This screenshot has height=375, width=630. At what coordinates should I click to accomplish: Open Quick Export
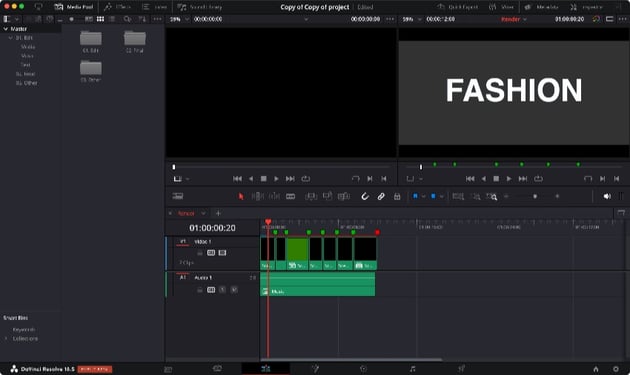click(x=458, y=7)
